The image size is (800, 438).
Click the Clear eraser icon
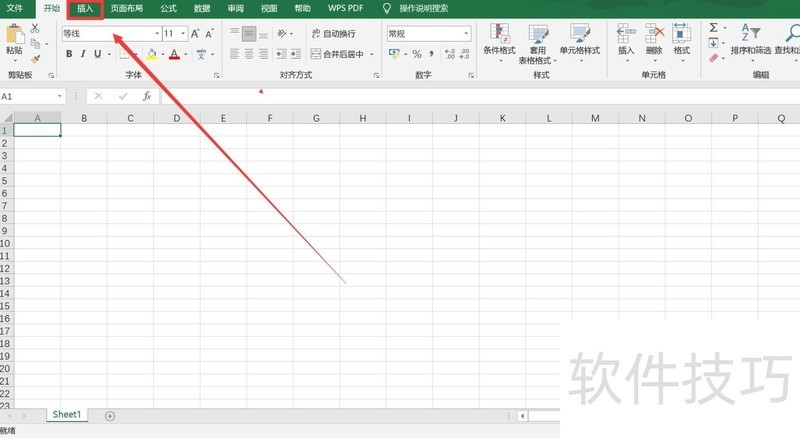tap(713, 58)
